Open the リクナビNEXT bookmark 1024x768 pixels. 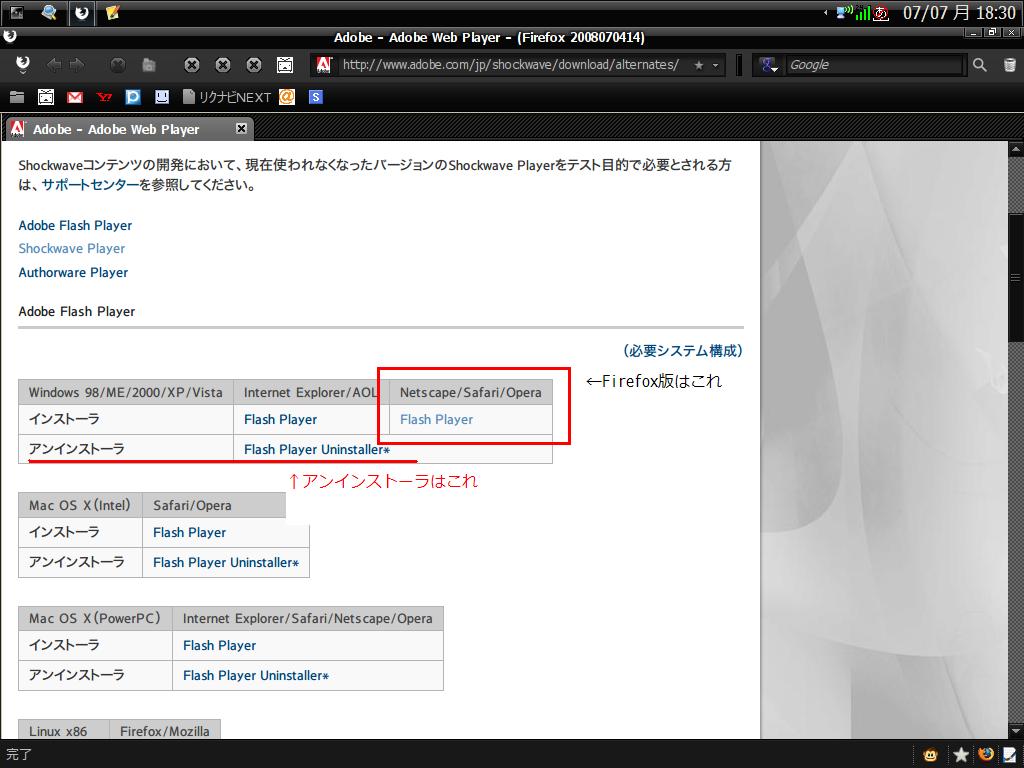click(227, 97)
